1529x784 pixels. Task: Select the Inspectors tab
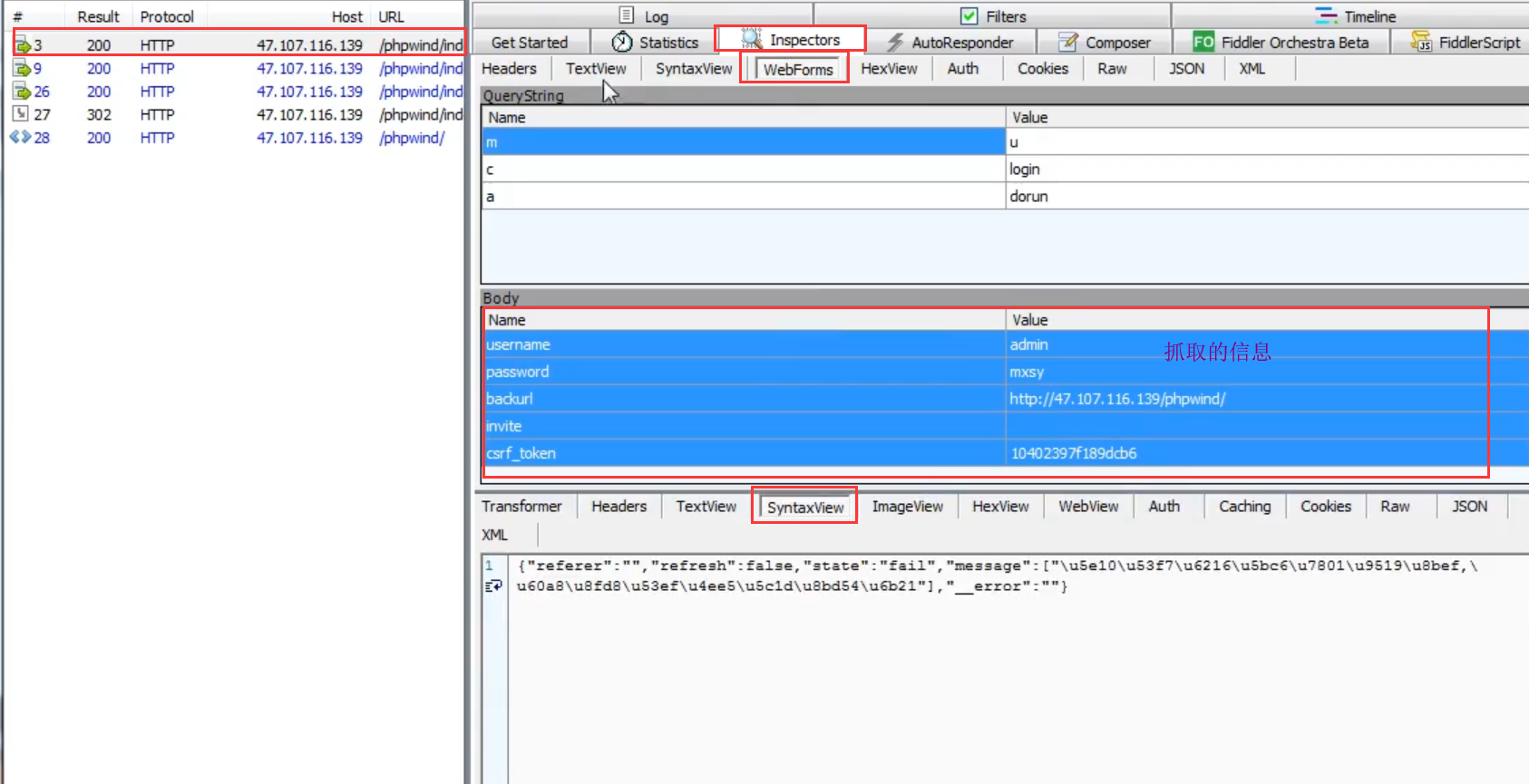pos(791,40)
